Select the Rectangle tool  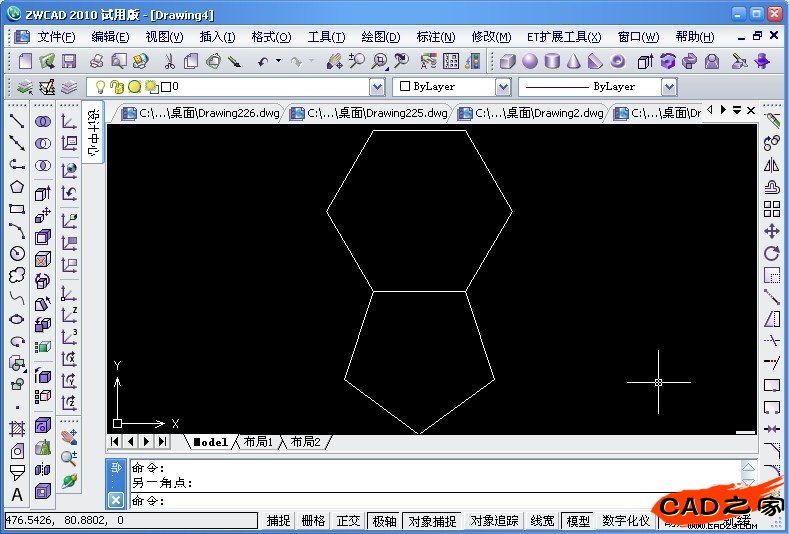point(17,209)
